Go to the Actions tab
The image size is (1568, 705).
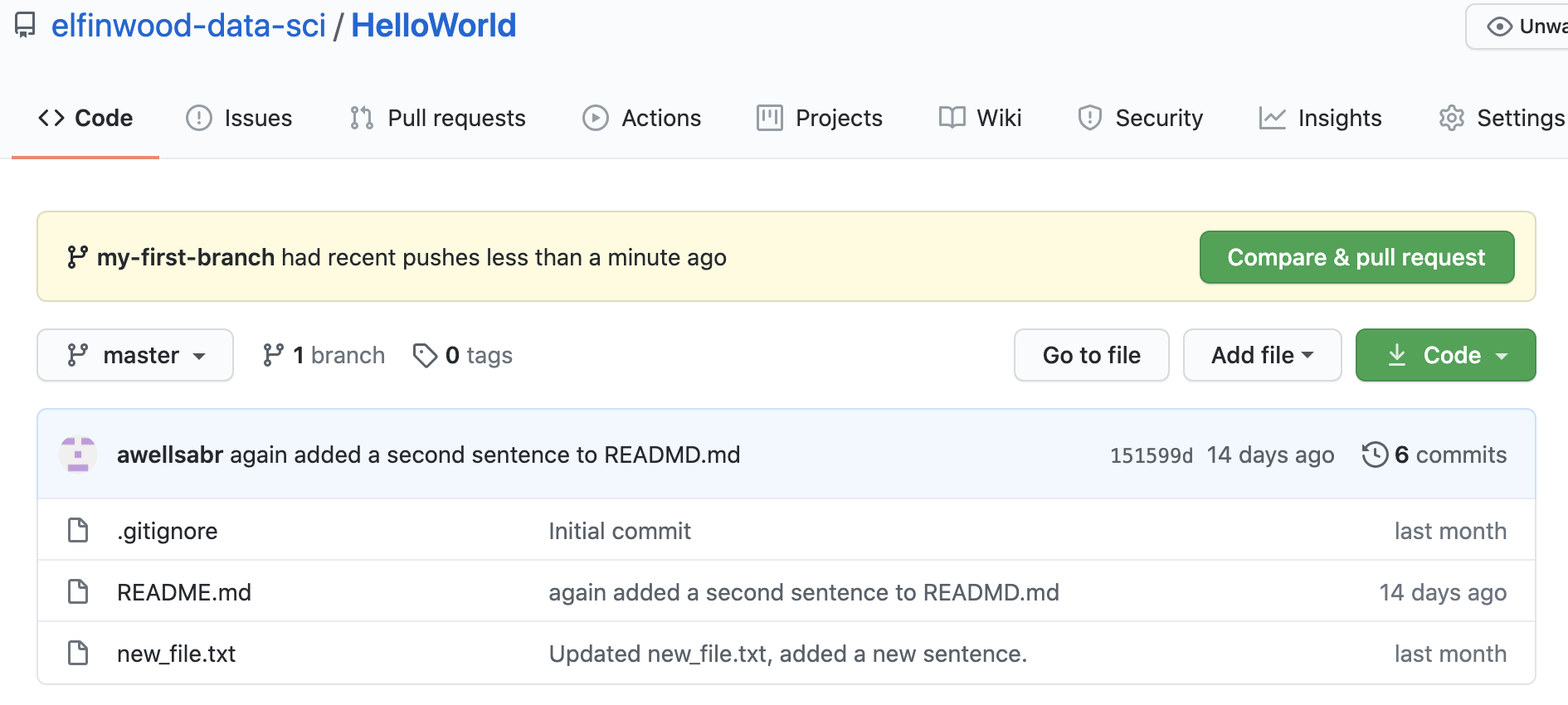[642, 118]
